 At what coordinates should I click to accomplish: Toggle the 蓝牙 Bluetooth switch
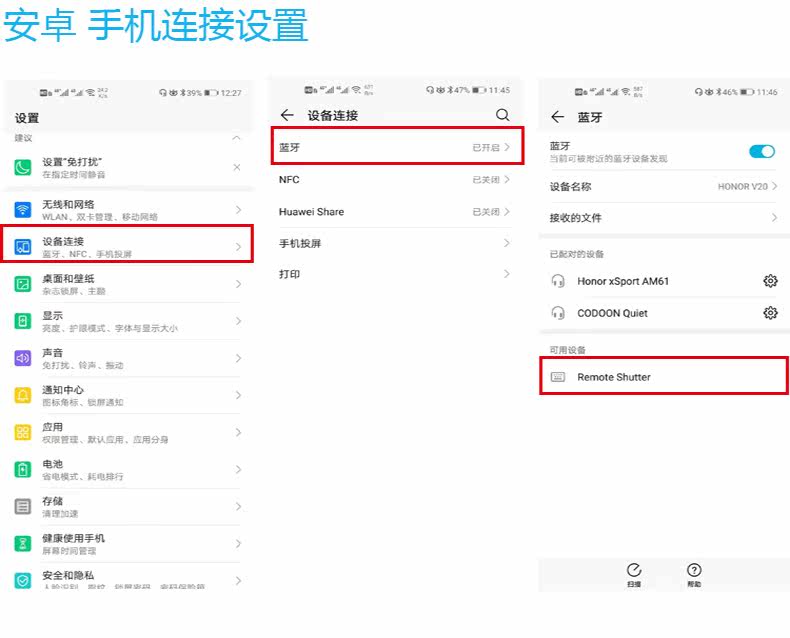(x=762, y=151)
